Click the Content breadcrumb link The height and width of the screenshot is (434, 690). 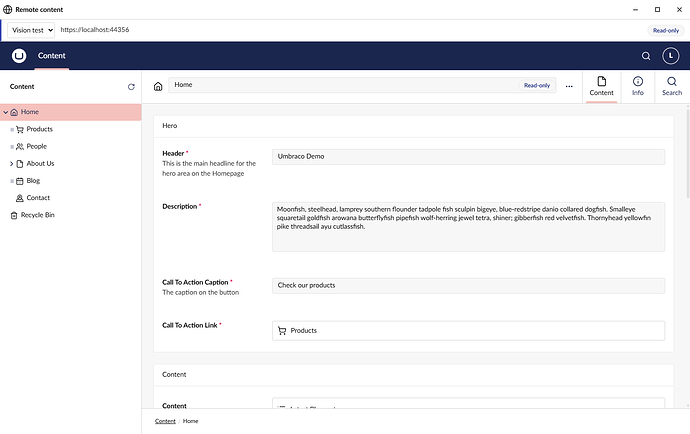[165, 421]
